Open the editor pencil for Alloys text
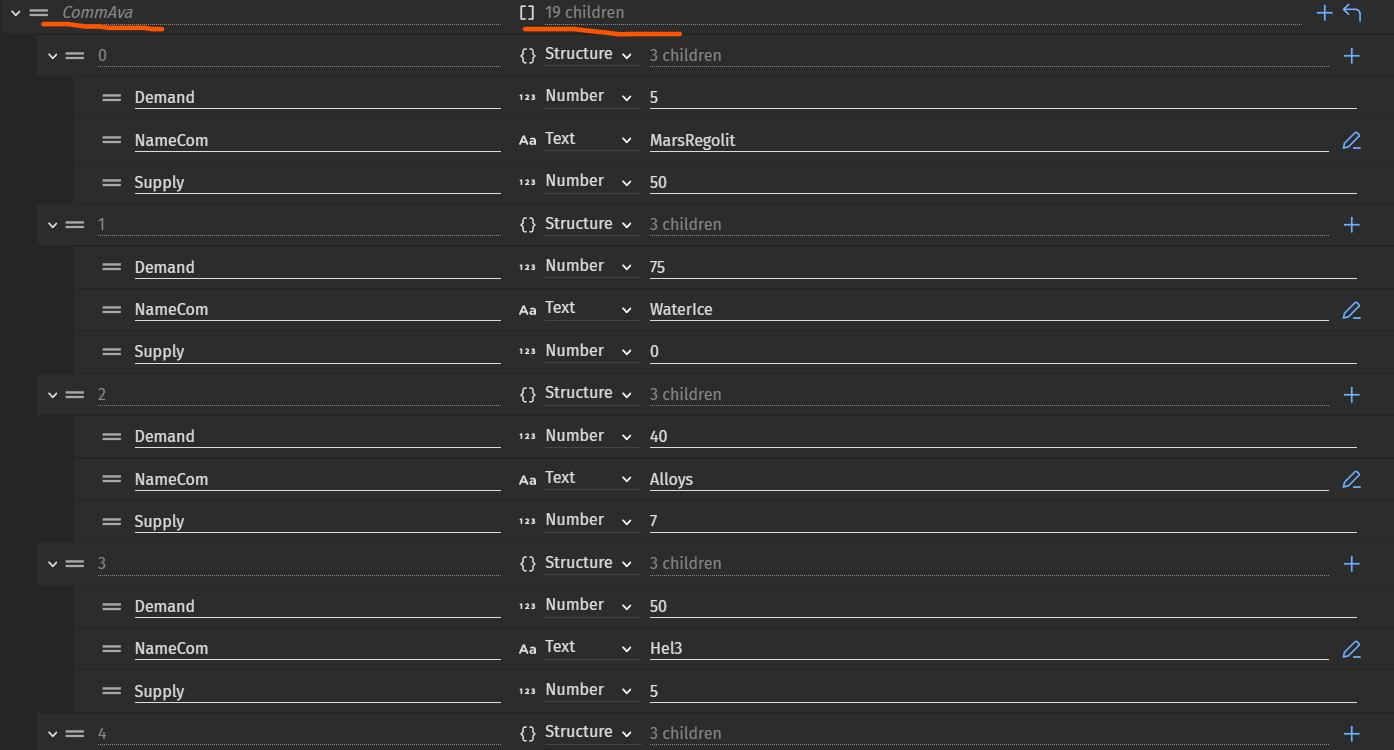The image size is (1394, 750). point(1351,480)
